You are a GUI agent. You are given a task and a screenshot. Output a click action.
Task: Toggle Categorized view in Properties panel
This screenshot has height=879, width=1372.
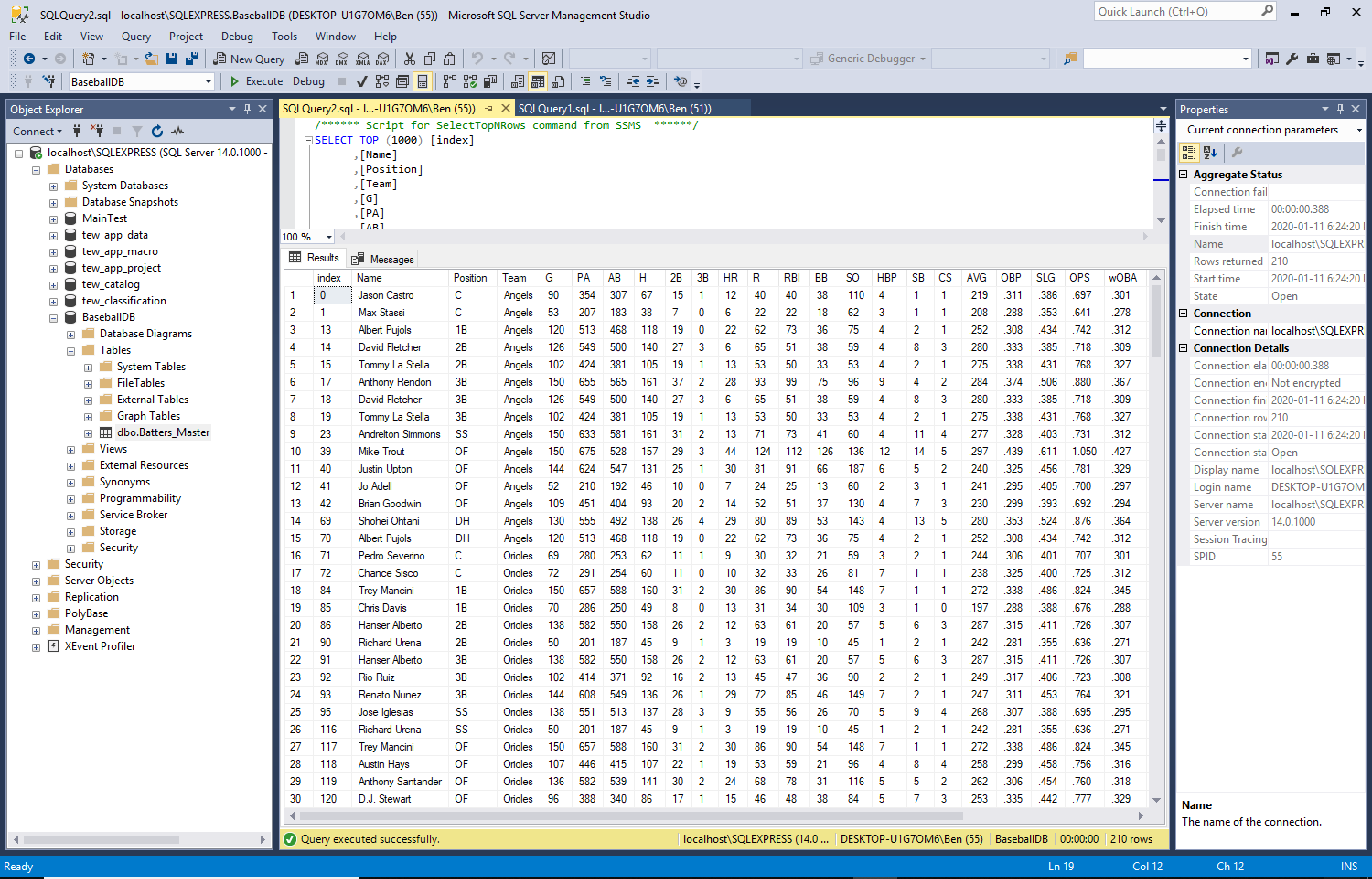coord(1189,152)
